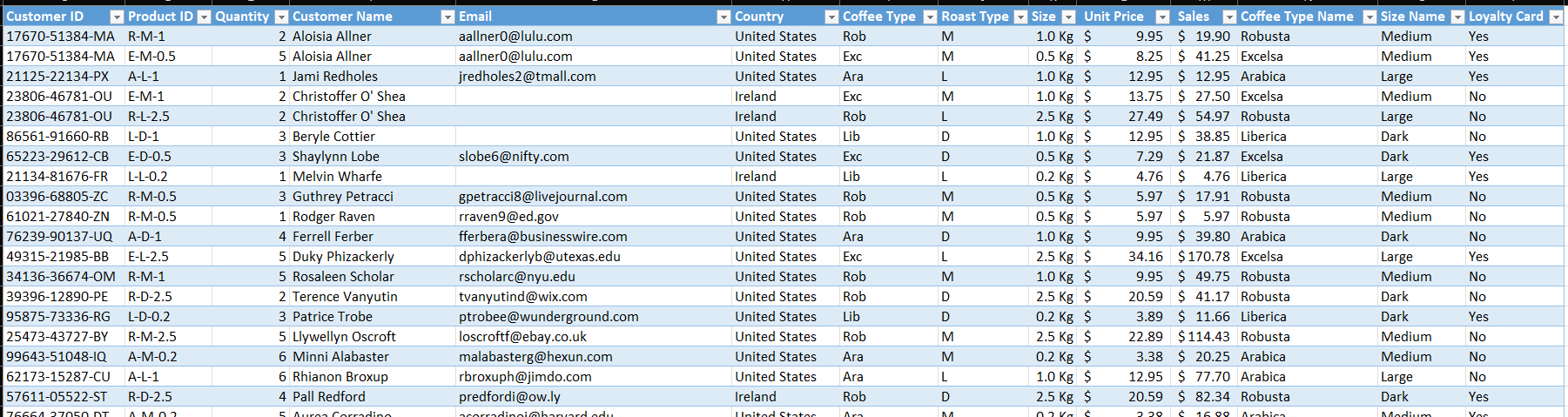Select the email cell aallner0@lulu.com in first row
Screen dimensions: 1568x417
(x=593, y=37)
